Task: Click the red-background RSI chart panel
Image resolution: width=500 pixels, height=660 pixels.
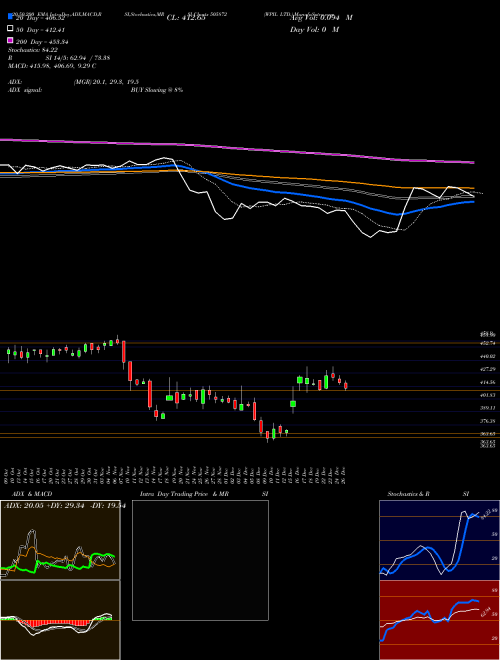Action: tap(439, 620)
